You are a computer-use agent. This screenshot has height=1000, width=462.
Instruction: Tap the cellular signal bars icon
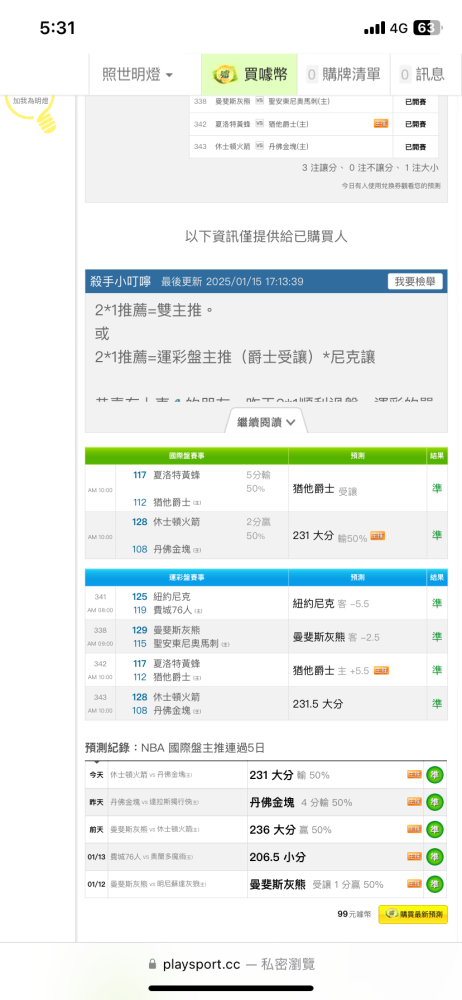pos(375,28)
